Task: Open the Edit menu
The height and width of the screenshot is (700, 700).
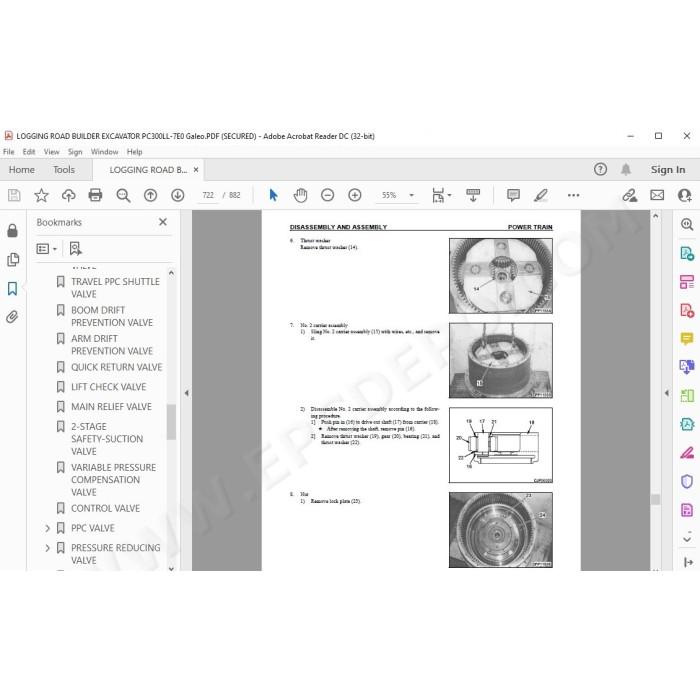Action: [x=29, y=152]
